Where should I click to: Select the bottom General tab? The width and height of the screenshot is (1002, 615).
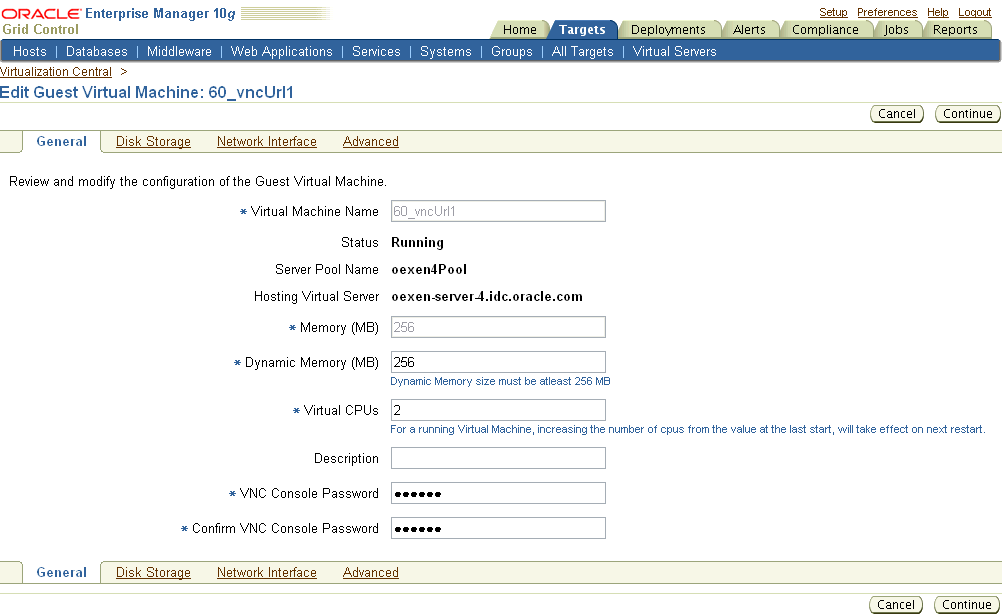click(x=61, y=572)
